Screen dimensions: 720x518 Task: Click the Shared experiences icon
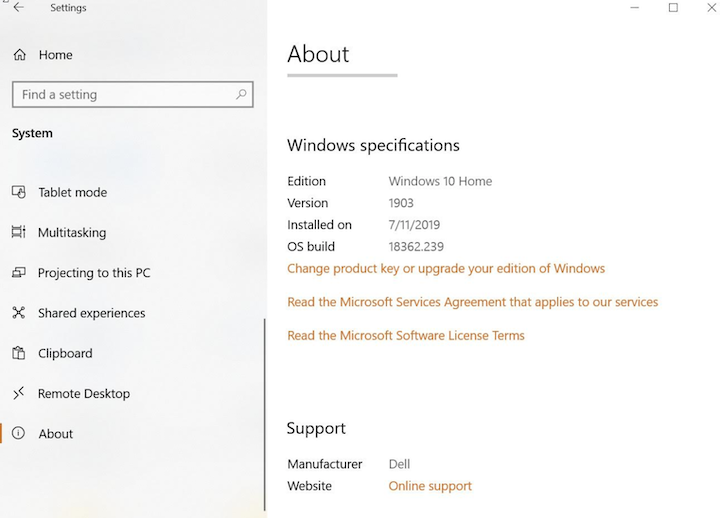[18, 313]
